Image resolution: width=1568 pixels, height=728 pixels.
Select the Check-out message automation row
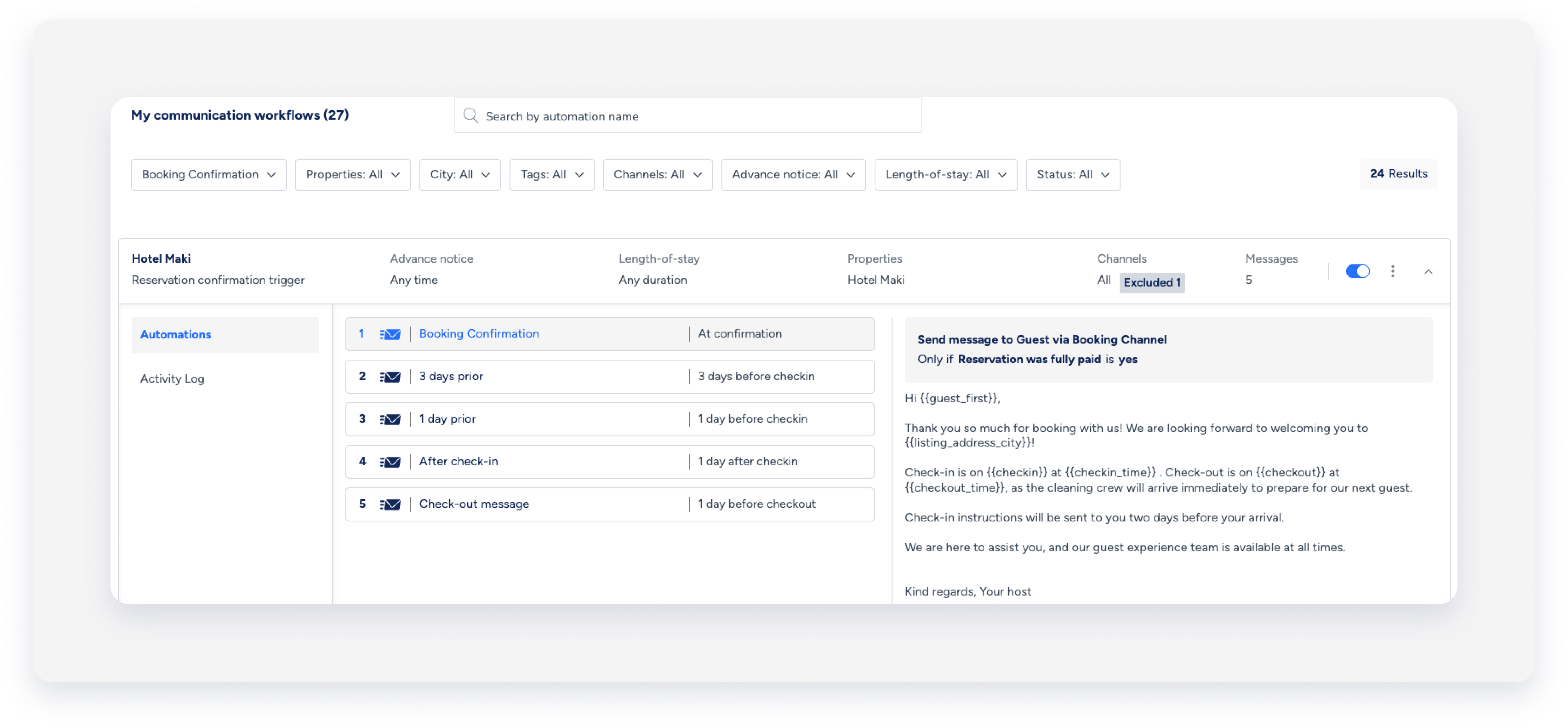click(609, 505)
